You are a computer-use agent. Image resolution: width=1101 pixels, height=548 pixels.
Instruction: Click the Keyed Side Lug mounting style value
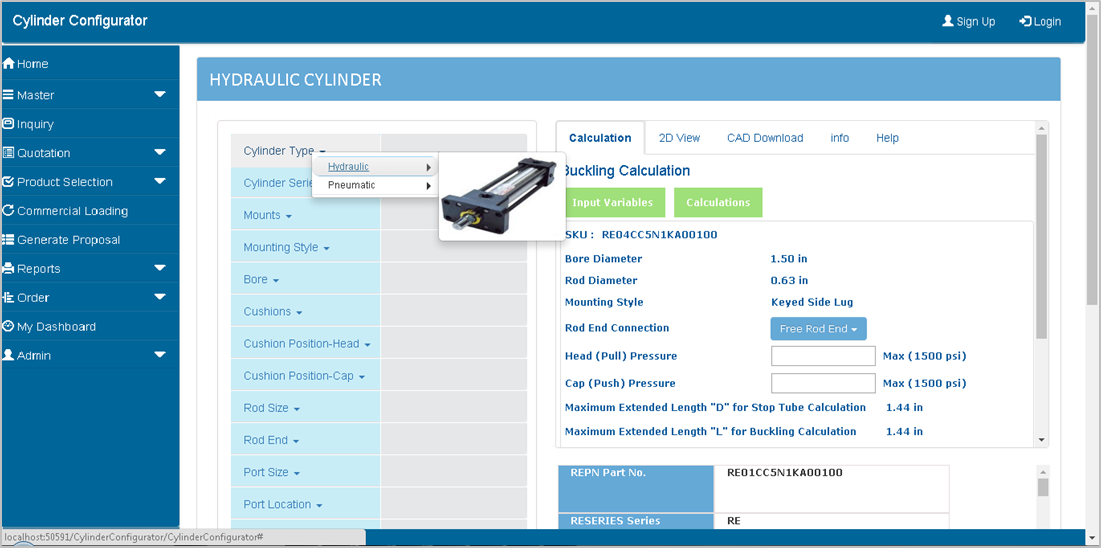[x=812, y=302]
